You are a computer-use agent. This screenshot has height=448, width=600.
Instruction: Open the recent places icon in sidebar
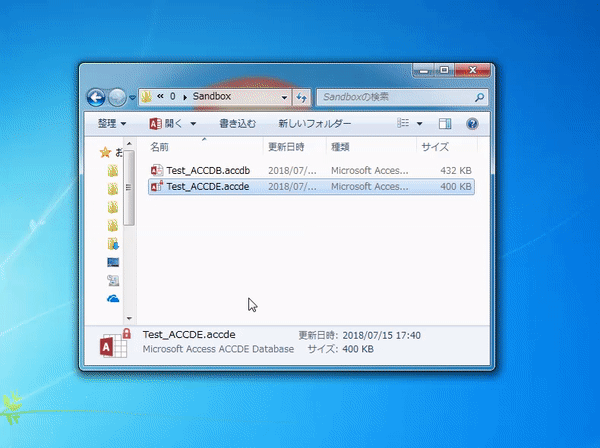[x=113, y=280]
